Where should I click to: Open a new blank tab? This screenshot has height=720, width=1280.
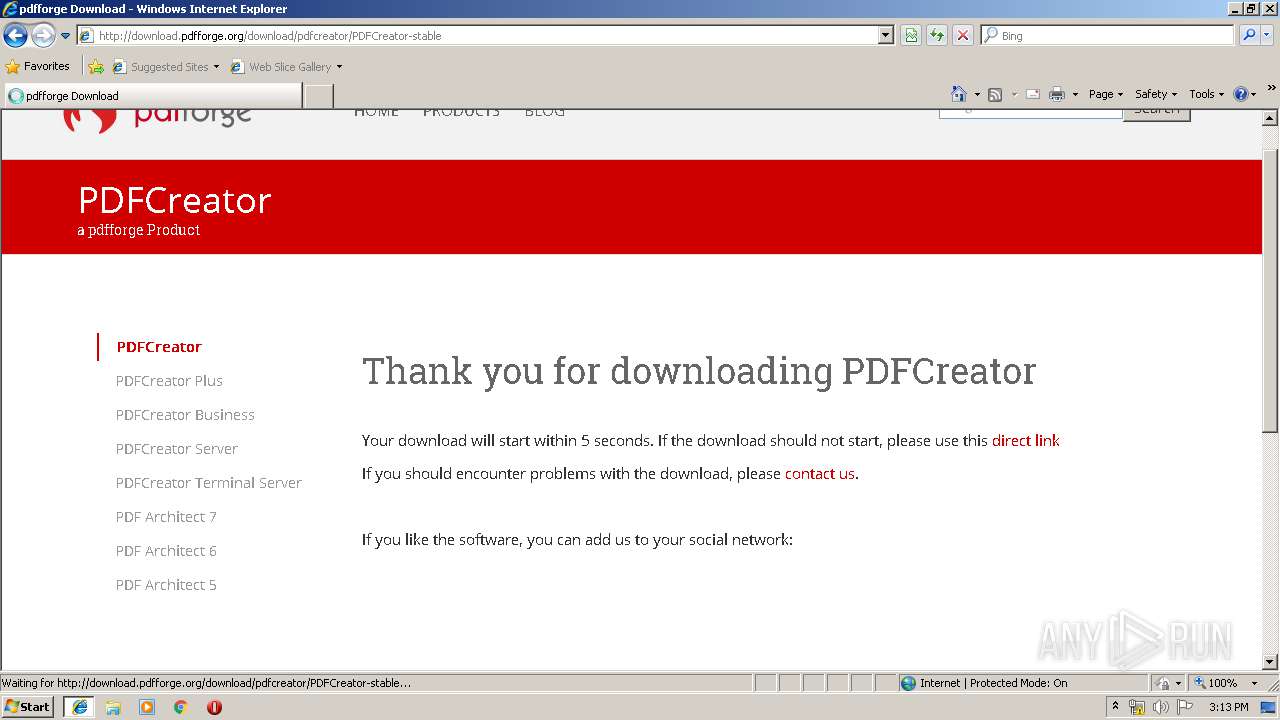click(x=318, y=96)
